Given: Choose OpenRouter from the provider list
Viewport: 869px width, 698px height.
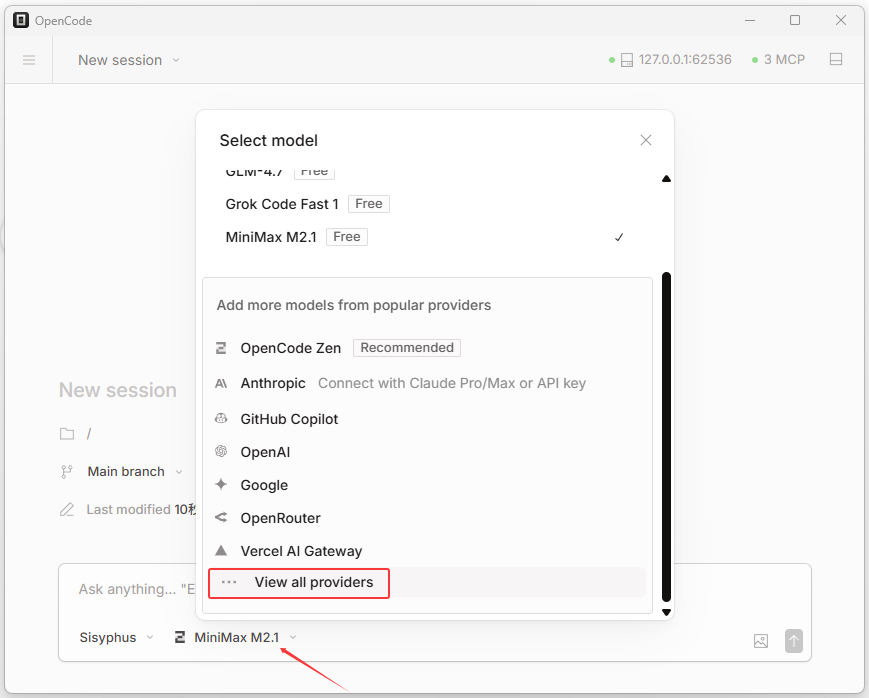Looking at the screenshot, I should point(280,518).
